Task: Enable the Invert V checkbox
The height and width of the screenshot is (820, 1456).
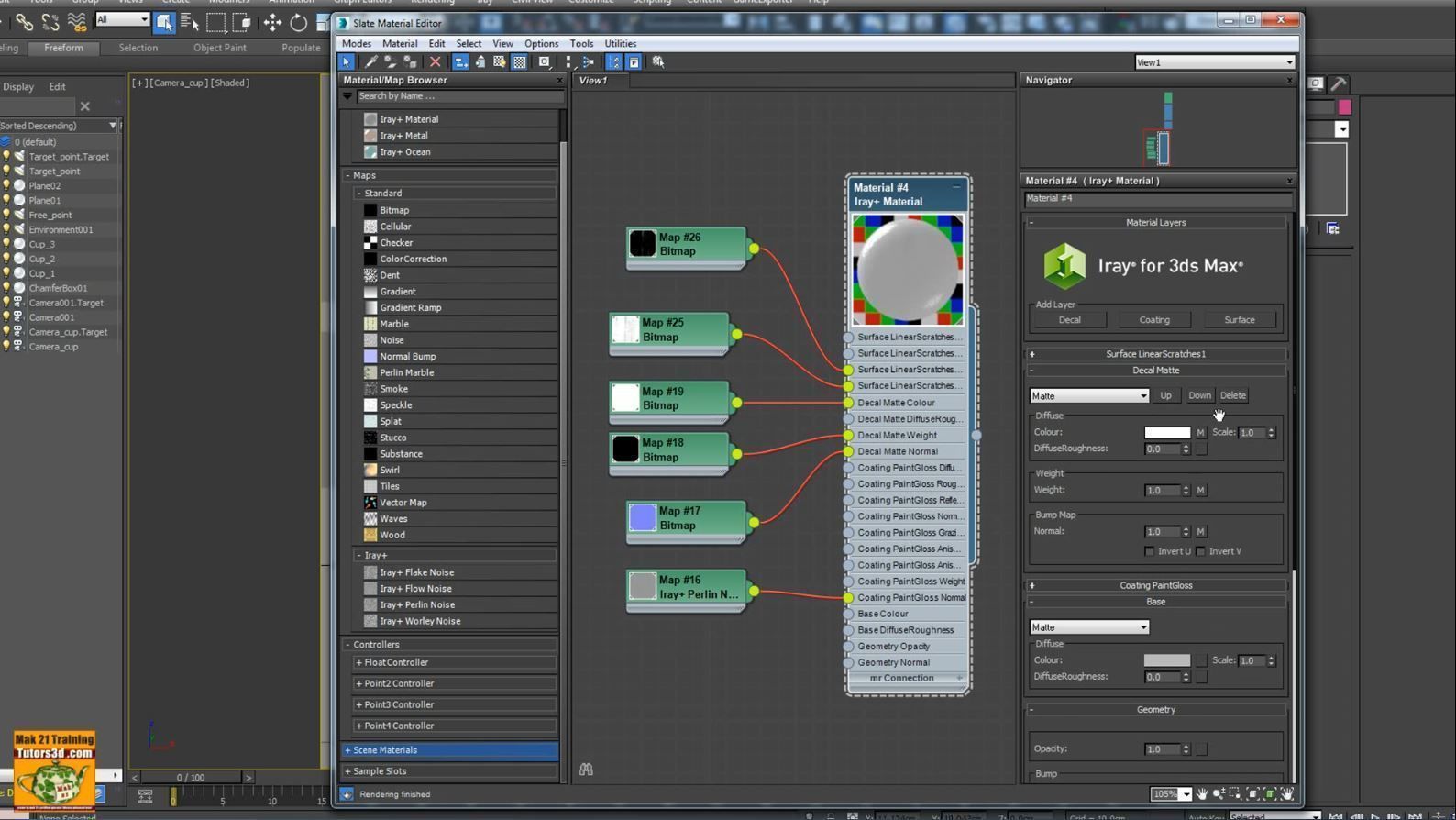Action: [x=1201, y=551]
